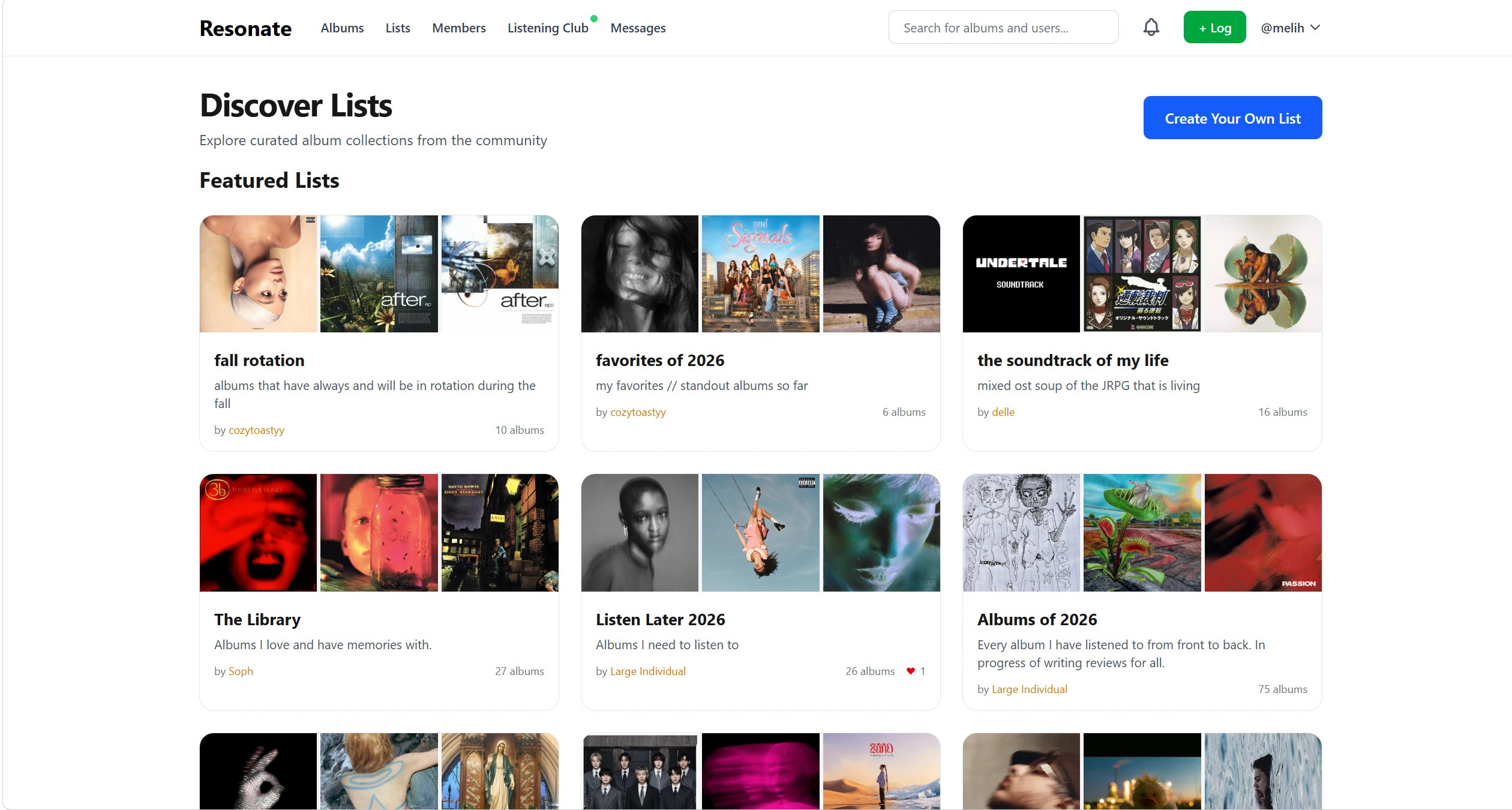
Task: Open the Albums of 2026 list
Action: (1037, 619)
